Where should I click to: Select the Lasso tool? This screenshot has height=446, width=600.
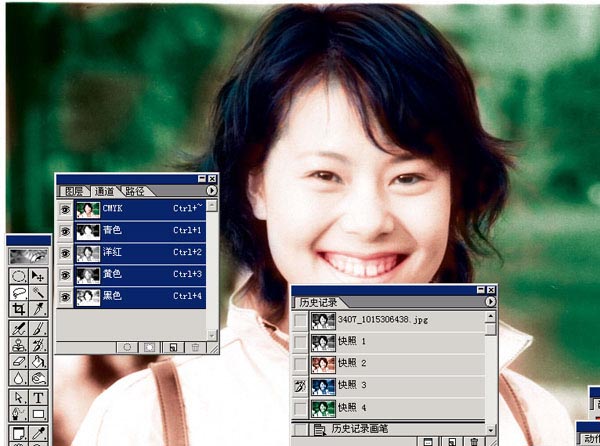click(18, 293)
